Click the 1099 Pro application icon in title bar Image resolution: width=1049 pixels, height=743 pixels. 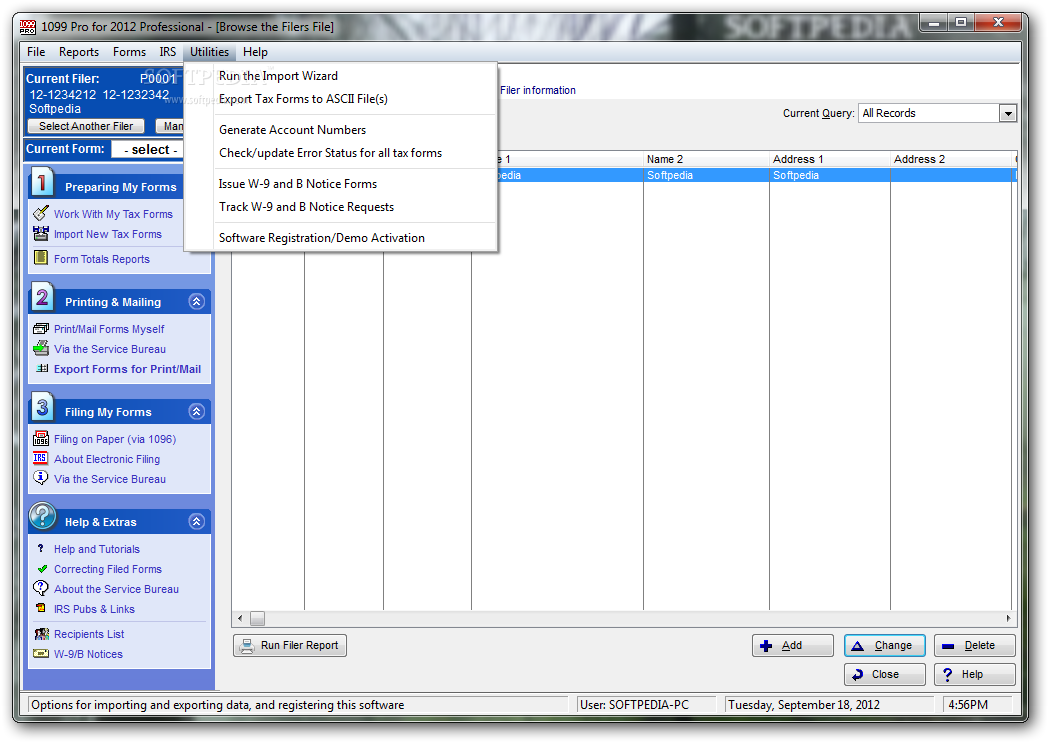27,27
